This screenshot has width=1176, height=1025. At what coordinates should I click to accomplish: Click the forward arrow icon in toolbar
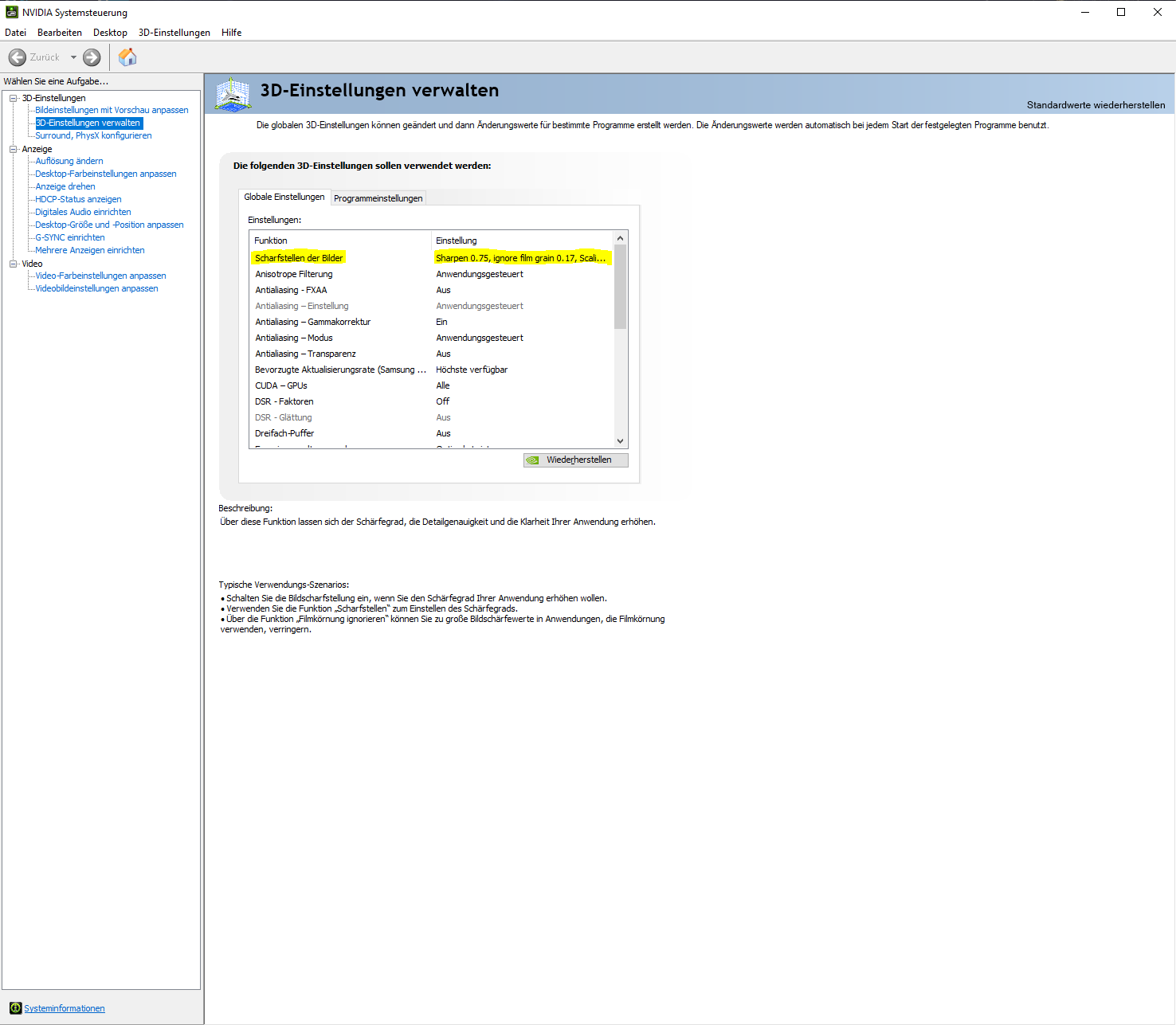(92, 57)
